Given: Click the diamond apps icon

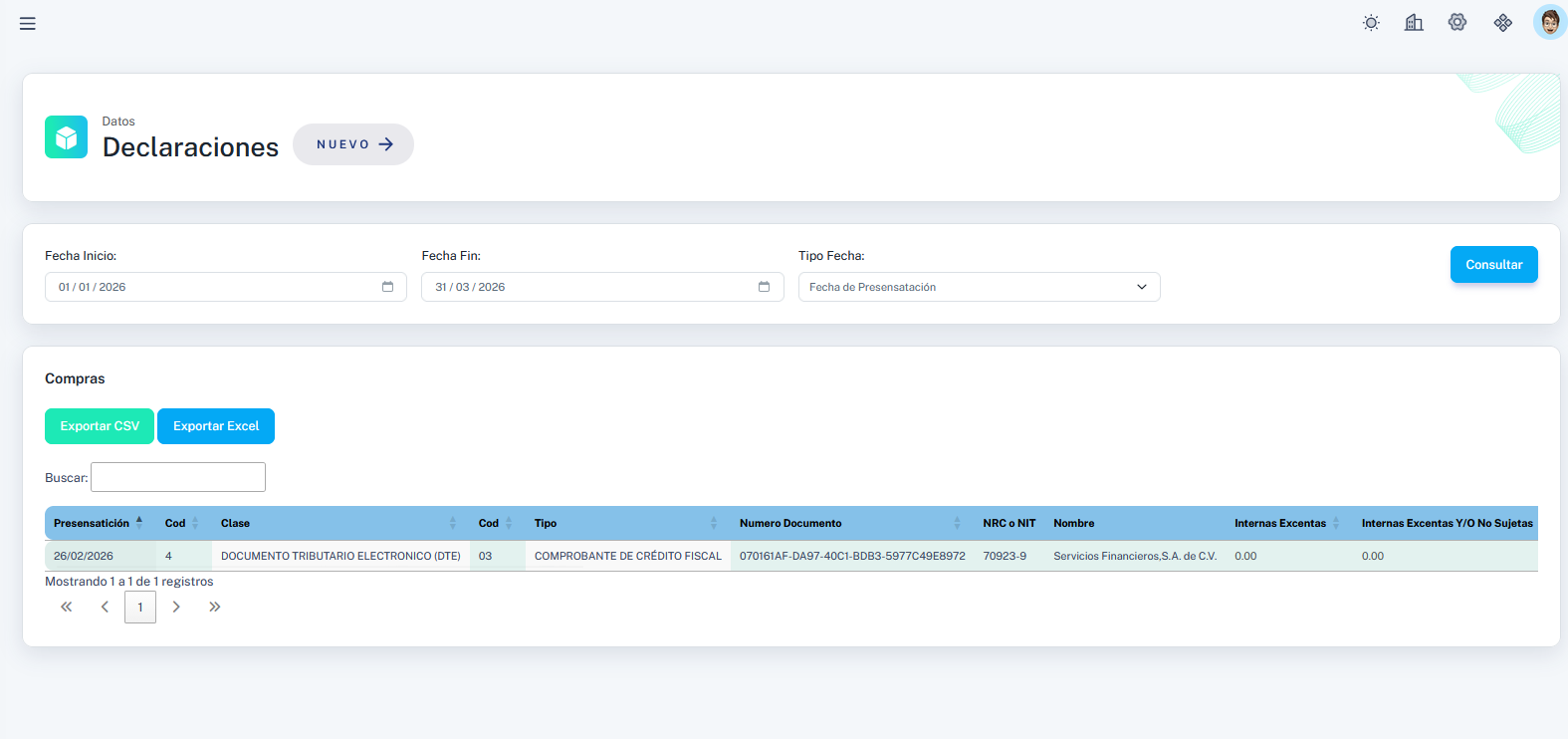Looking at the screenshot, I should pyautogui.click(x=1503, y=23).
